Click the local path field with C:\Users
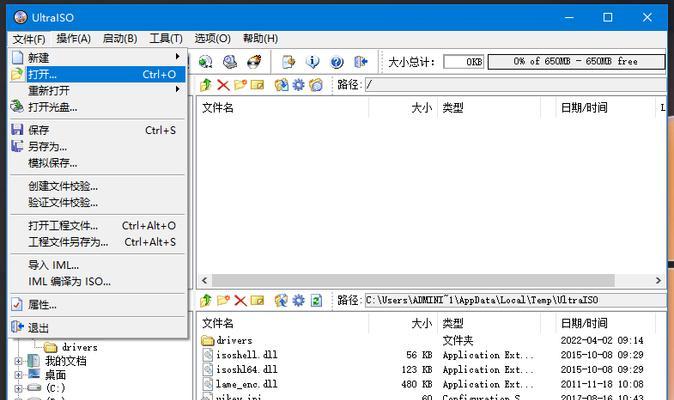Image resolution: width=674 pixels, height=400 pixels. (515, 300)
